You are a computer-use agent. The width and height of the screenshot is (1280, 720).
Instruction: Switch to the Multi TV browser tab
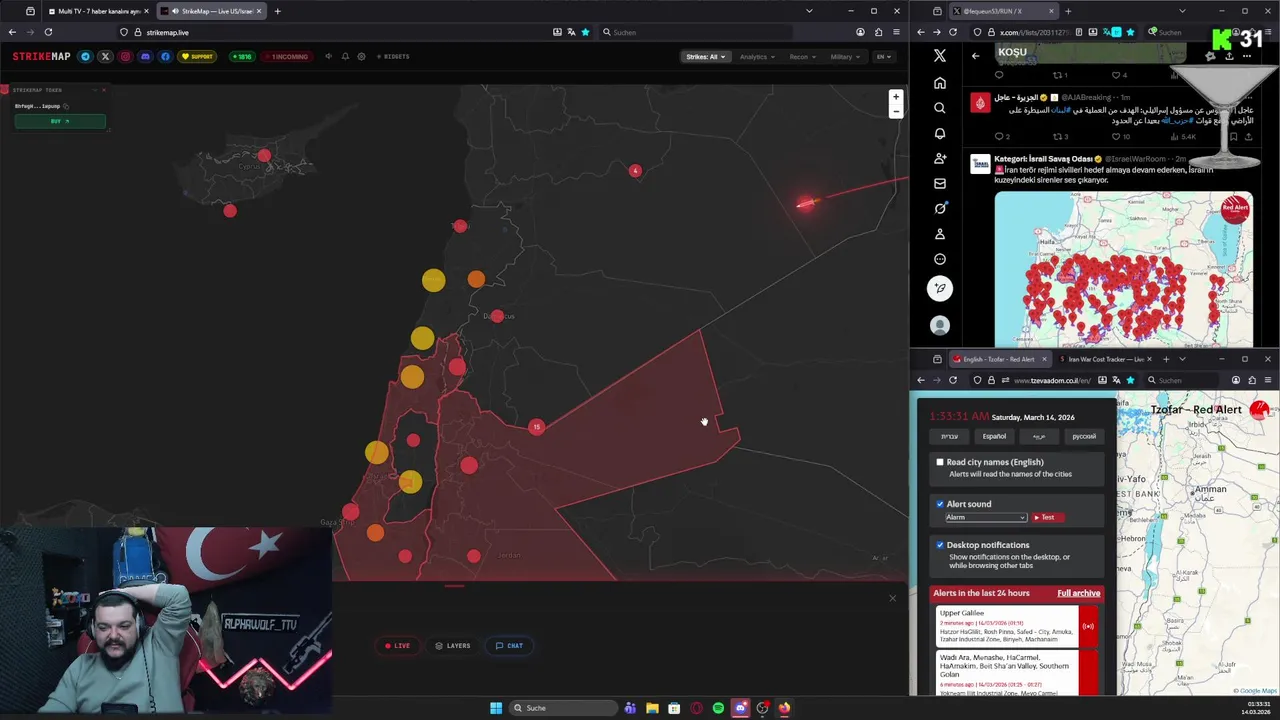[97, 11]
